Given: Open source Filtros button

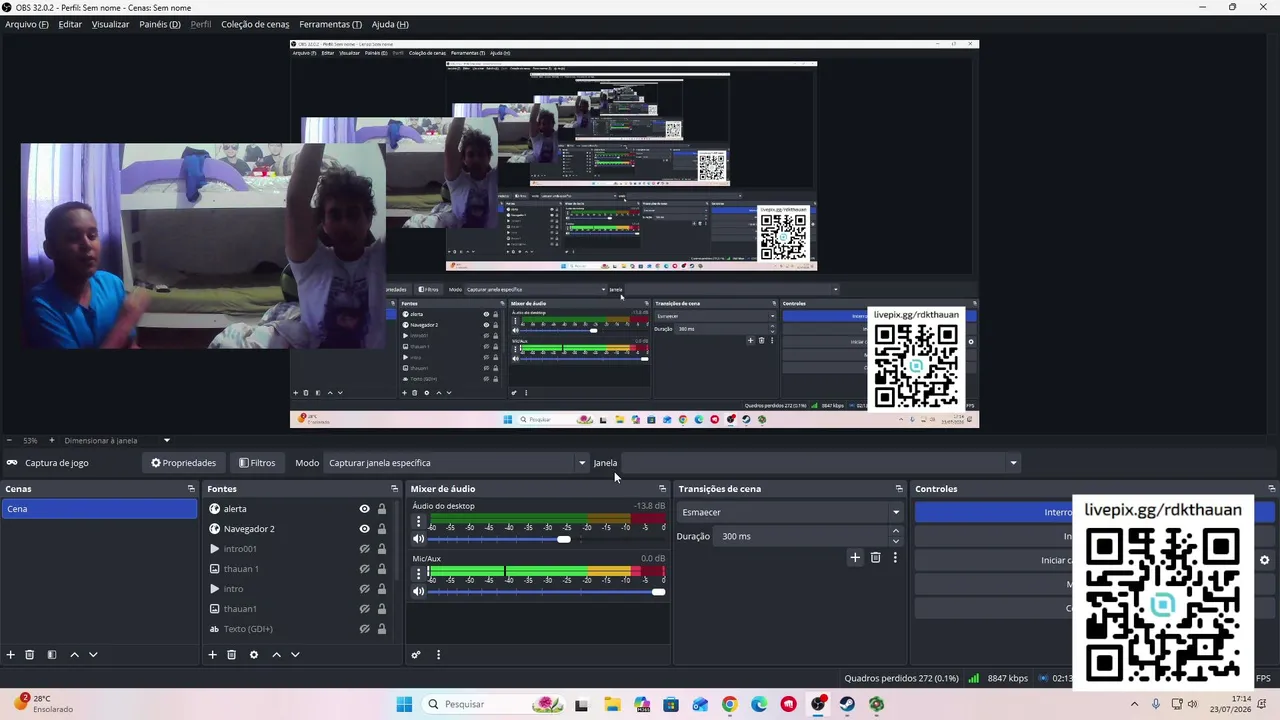Looking at the screenshot, I should pos(257,463).
